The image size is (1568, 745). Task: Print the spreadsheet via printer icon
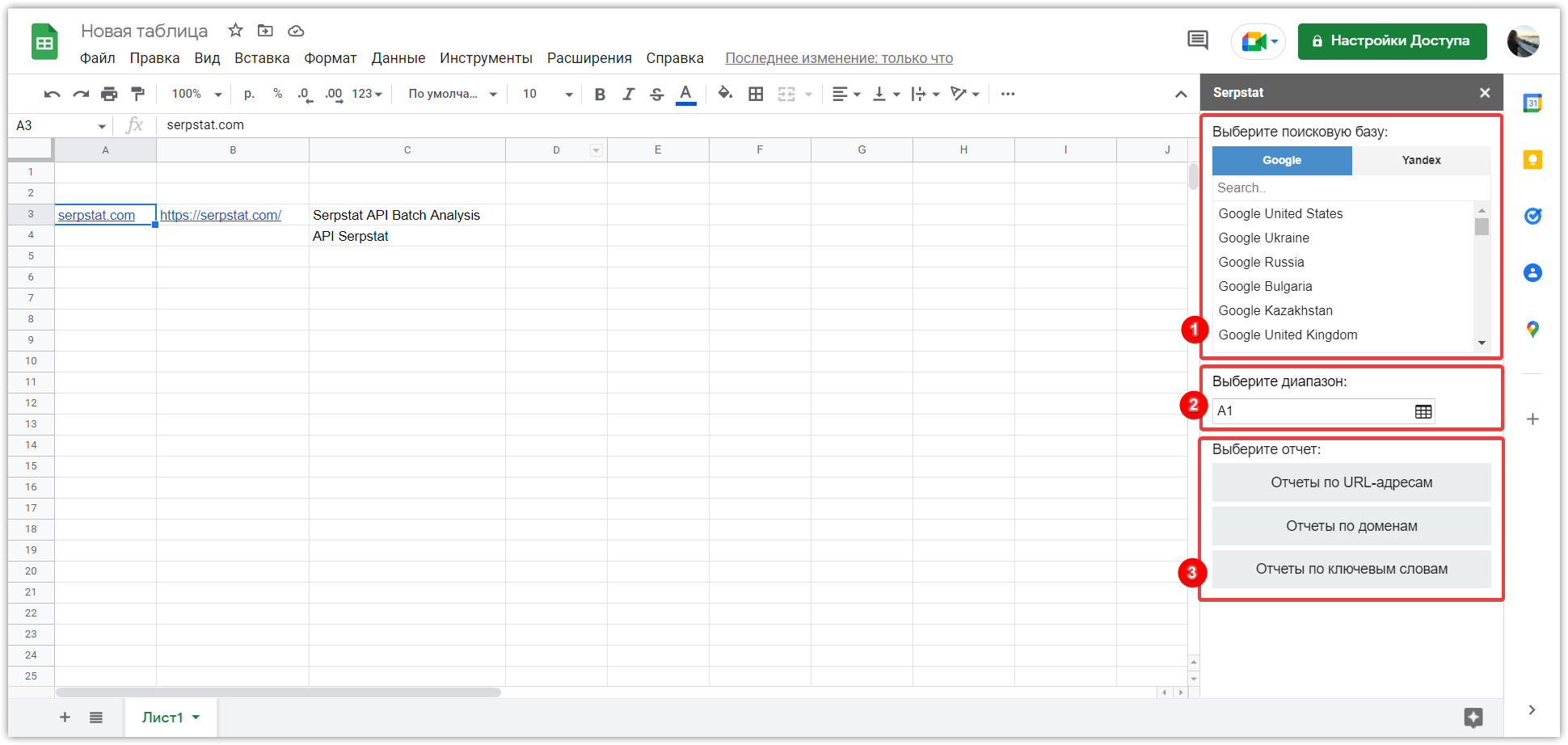click(x=109, y=95)
